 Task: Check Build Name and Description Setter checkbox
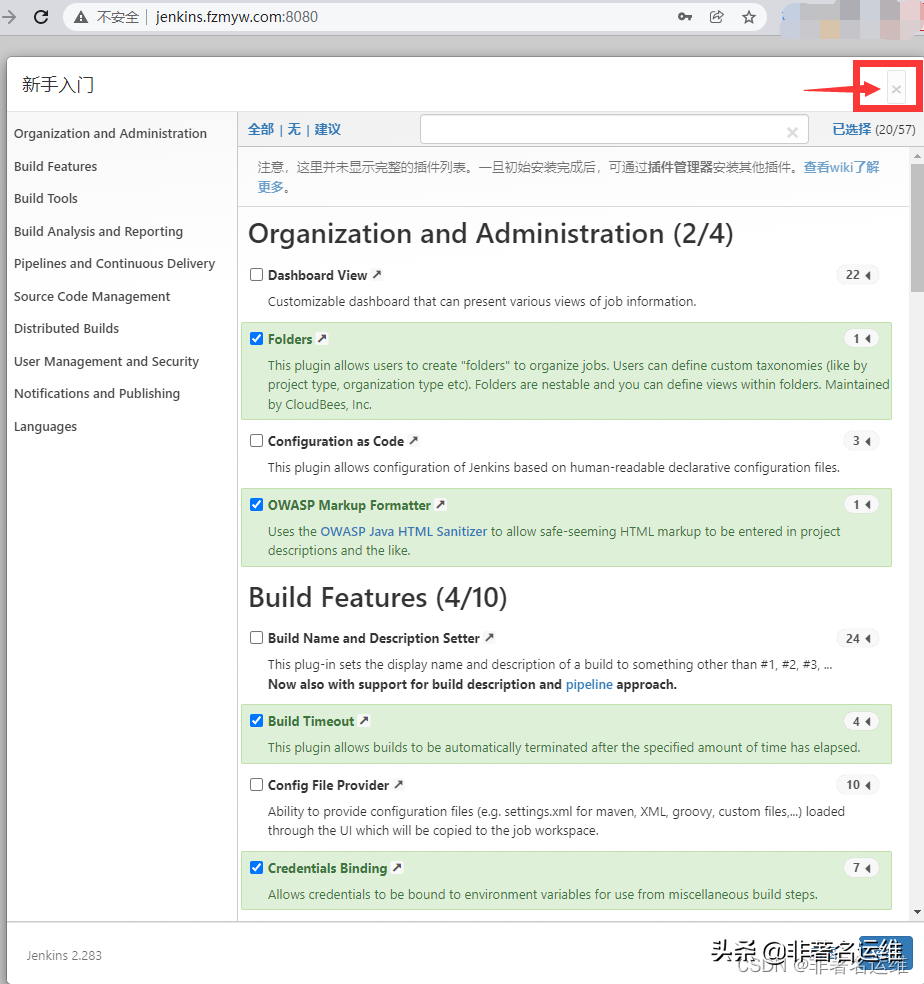click(256, 638)
